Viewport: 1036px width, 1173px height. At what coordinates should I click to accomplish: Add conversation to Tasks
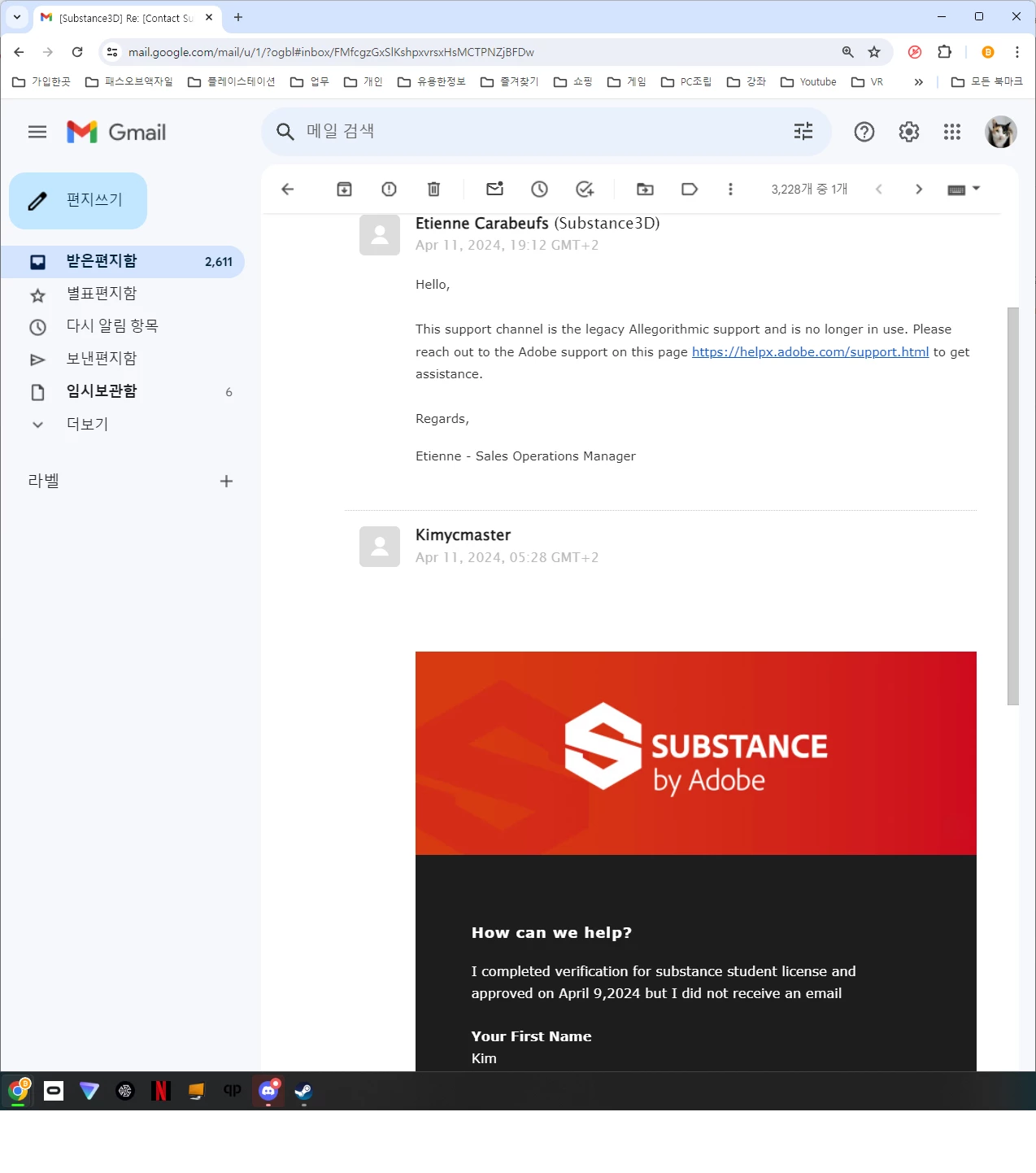pyautogui.click(x=585, y=190)
